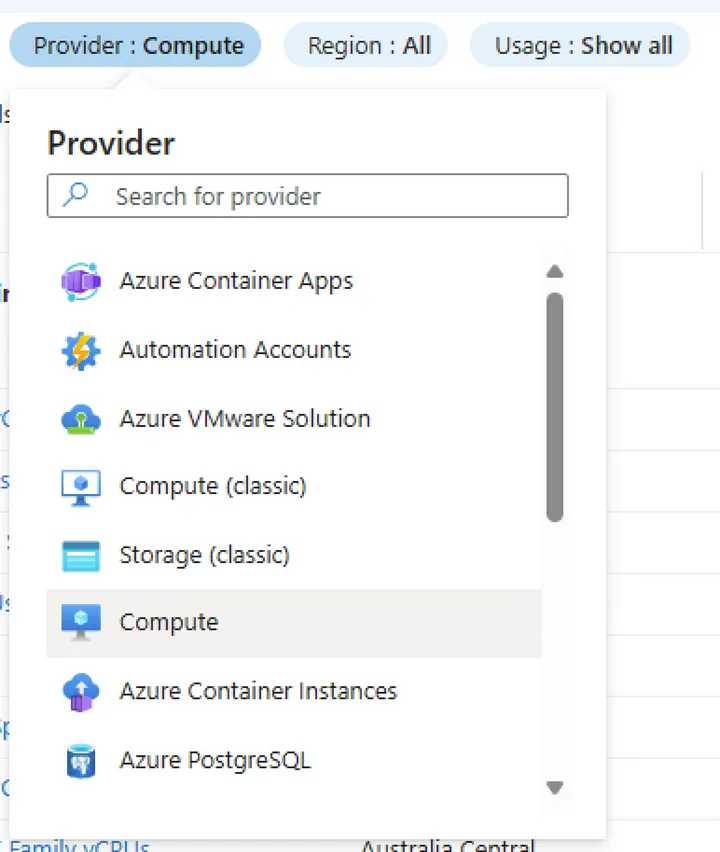Screen dimensions: 720x852
Task: Click the provider list scrollbar thumb
Action: pyautogui.click(x=554, y=407)
